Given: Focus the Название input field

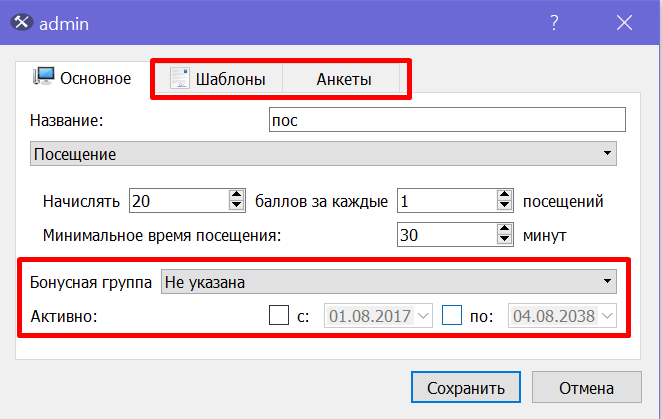Looking at the screenshot, I should pyautogui.click(x=448, y=120).
